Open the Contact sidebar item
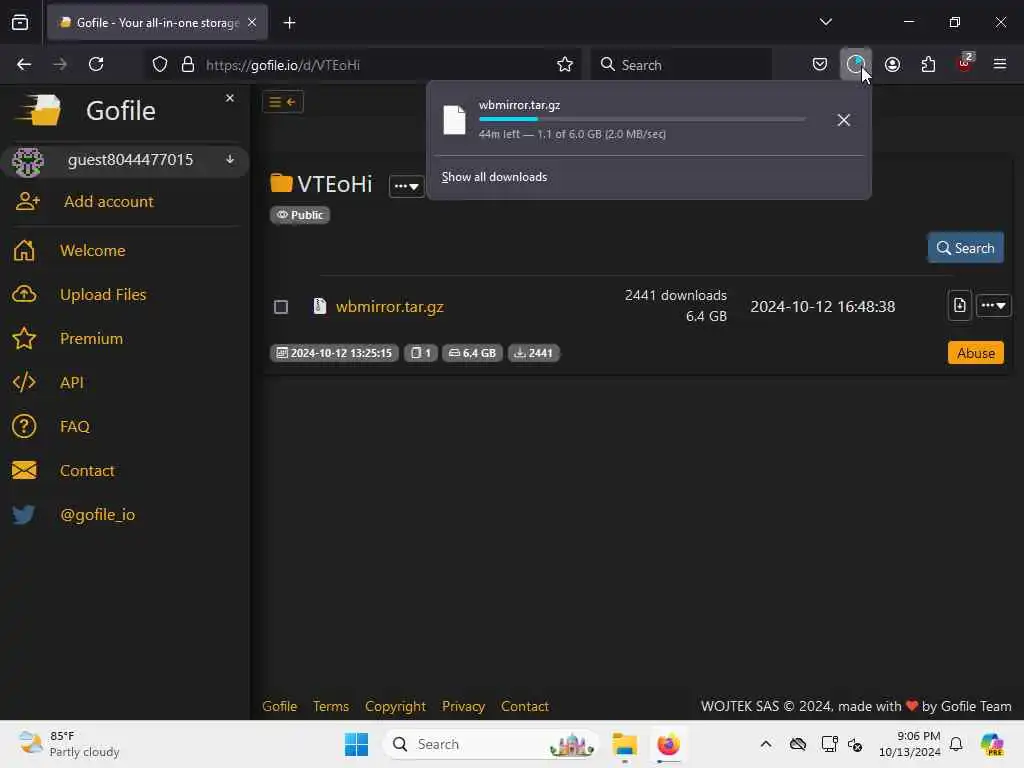Image resolution: width=1024 pixels, height=768 pixels. [x=87, y=470]
